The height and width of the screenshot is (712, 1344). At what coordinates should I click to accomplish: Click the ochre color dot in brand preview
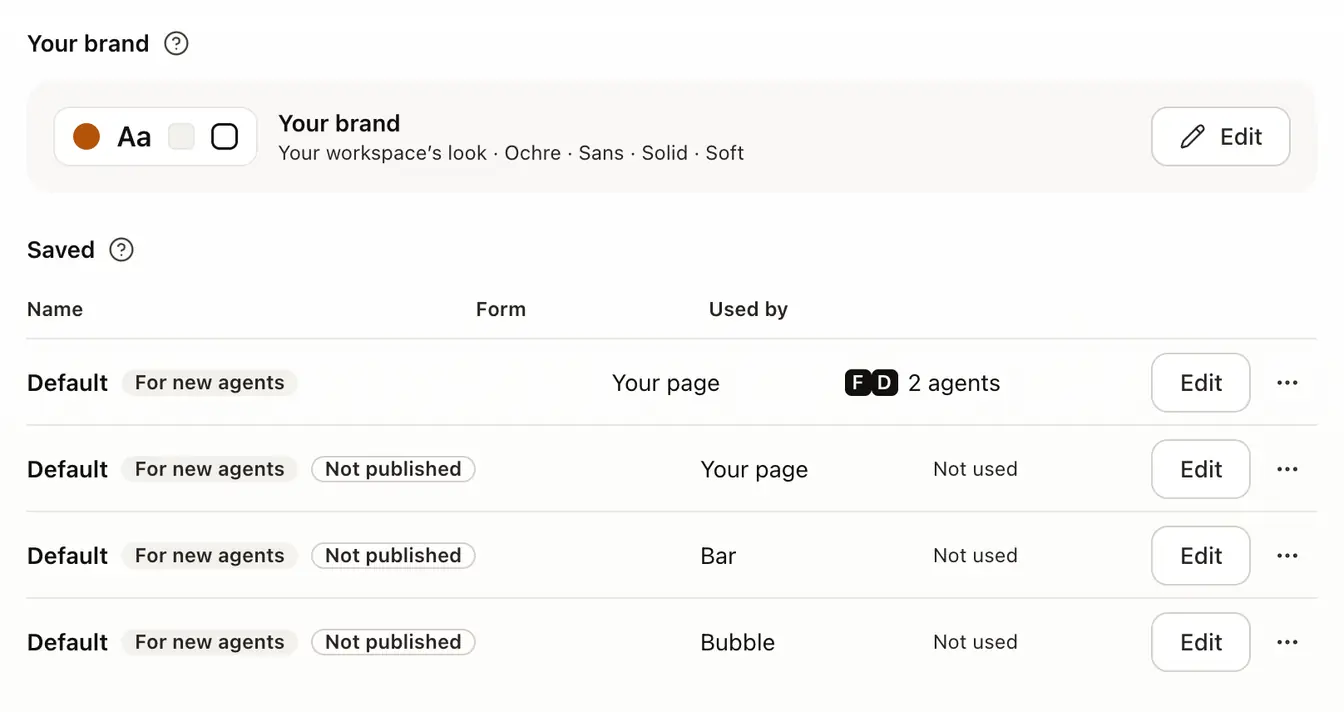click(87, 137)
